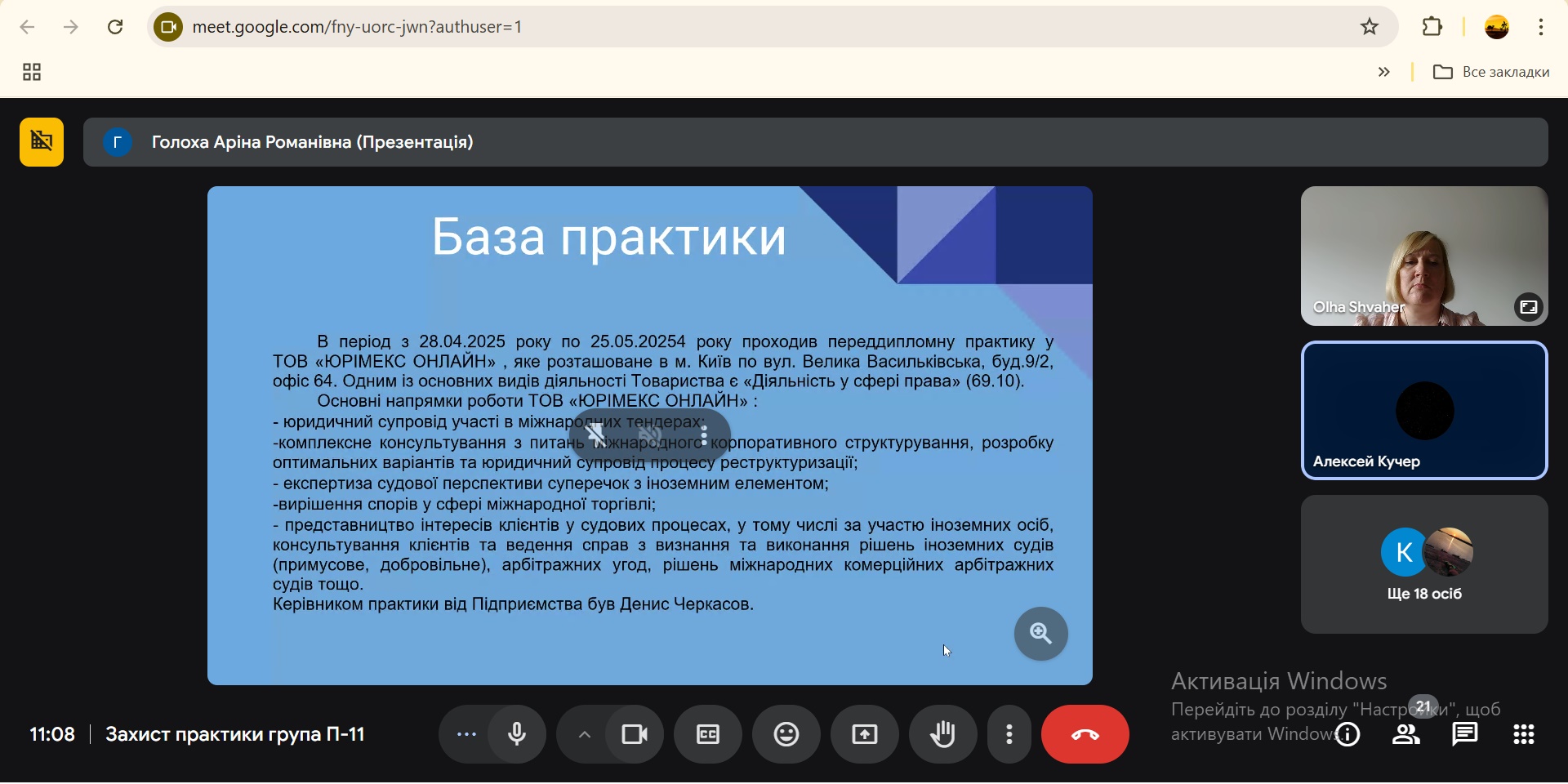Open the Chrome three-dot menu
1568x784 pixels.
pos(1541,27)
